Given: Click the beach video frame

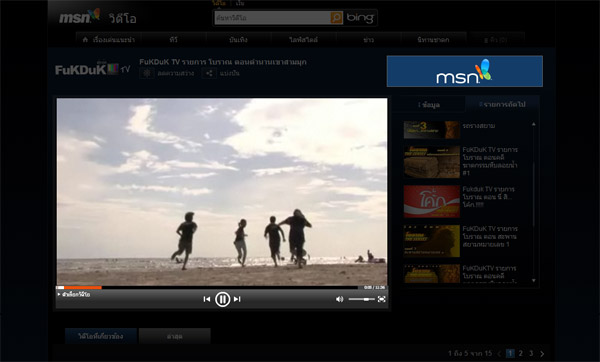Looking at the screenshot, I should pyautogui.click(x=222, y=192).
